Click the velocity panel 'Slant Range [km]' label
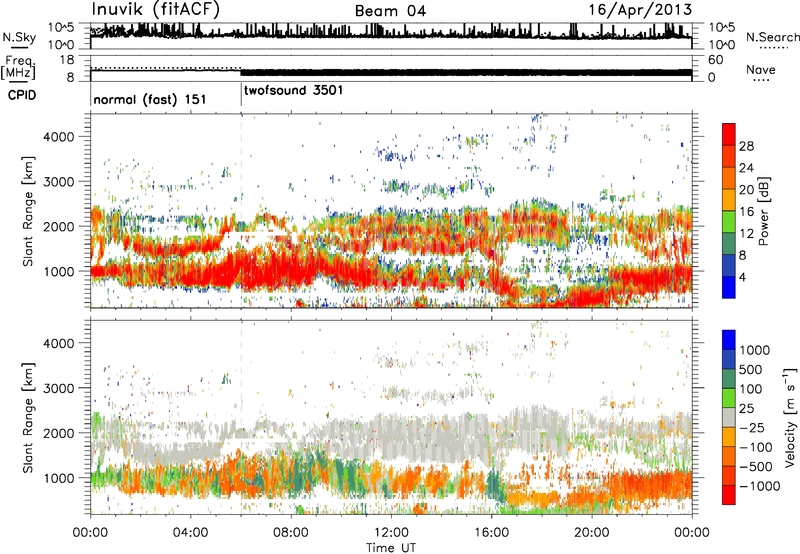Image resolution: width=800 pixels, height=554 pixels. pos(28,417)
